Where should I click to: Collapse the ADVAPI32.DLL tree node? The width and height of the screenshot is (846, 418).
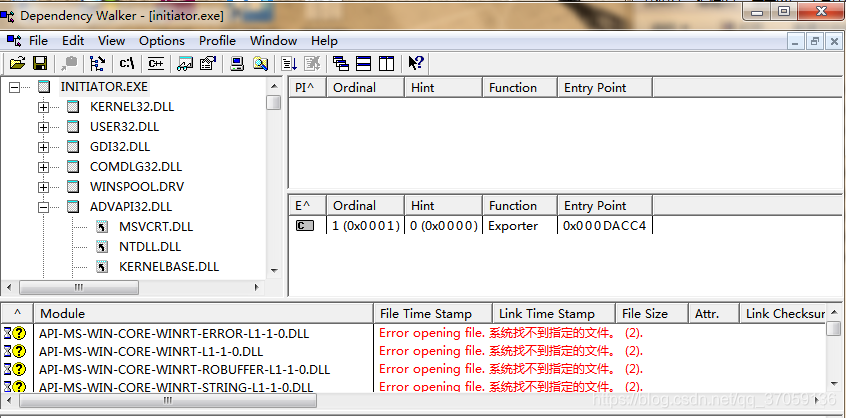point(44,207)
